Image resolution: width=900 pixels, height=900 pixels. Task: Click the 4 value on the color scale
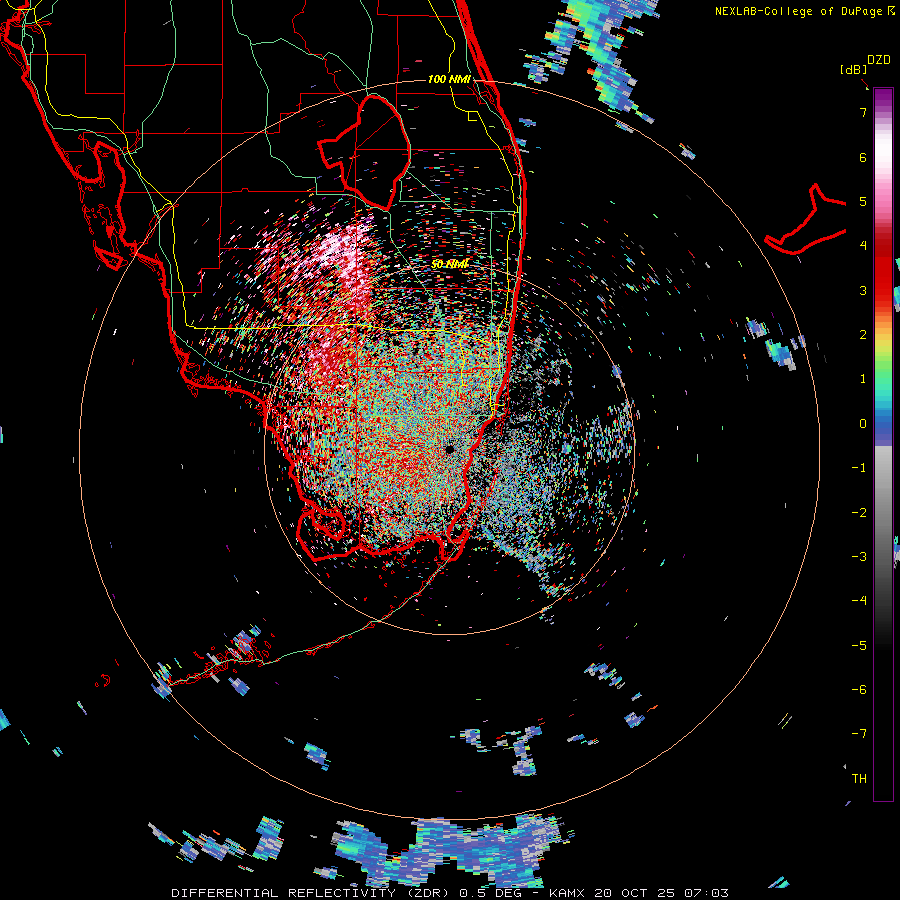pyautogui.click(x=863, y=246)
